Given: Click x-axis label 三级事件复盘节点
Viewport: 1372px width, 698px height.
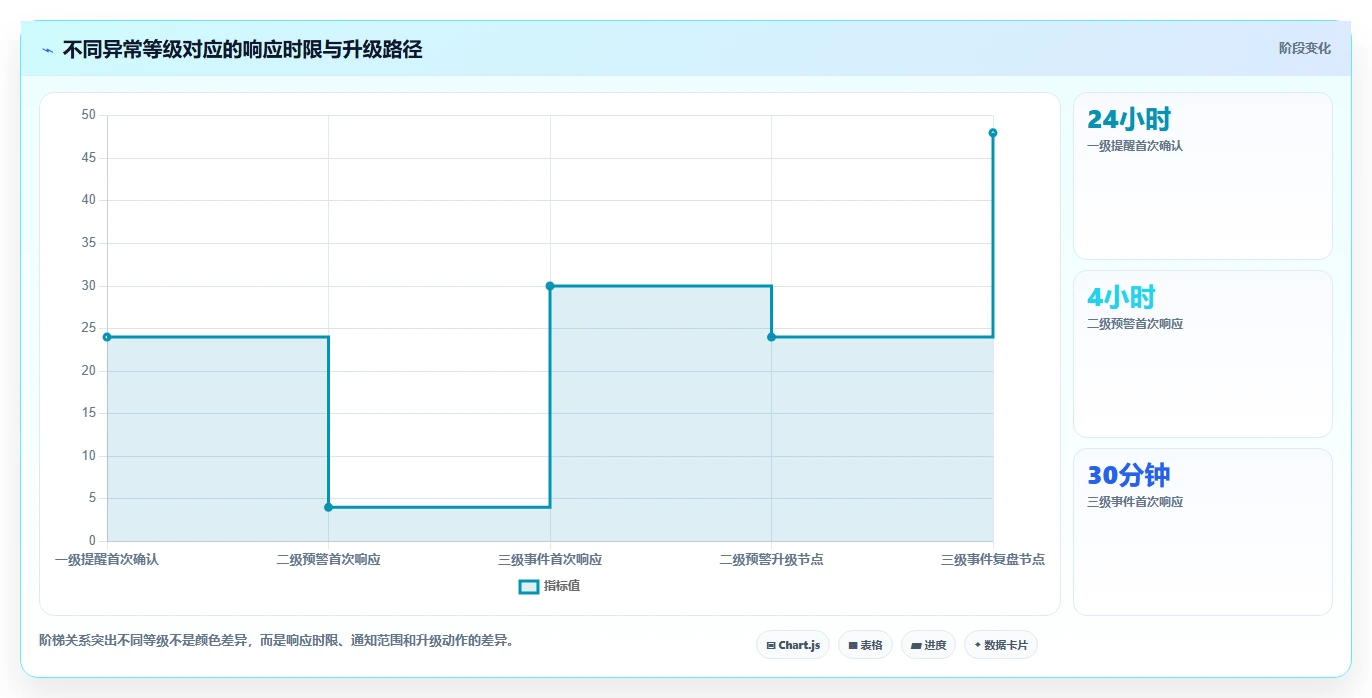Looking at the screenshot, I should (x=993, y=560).
